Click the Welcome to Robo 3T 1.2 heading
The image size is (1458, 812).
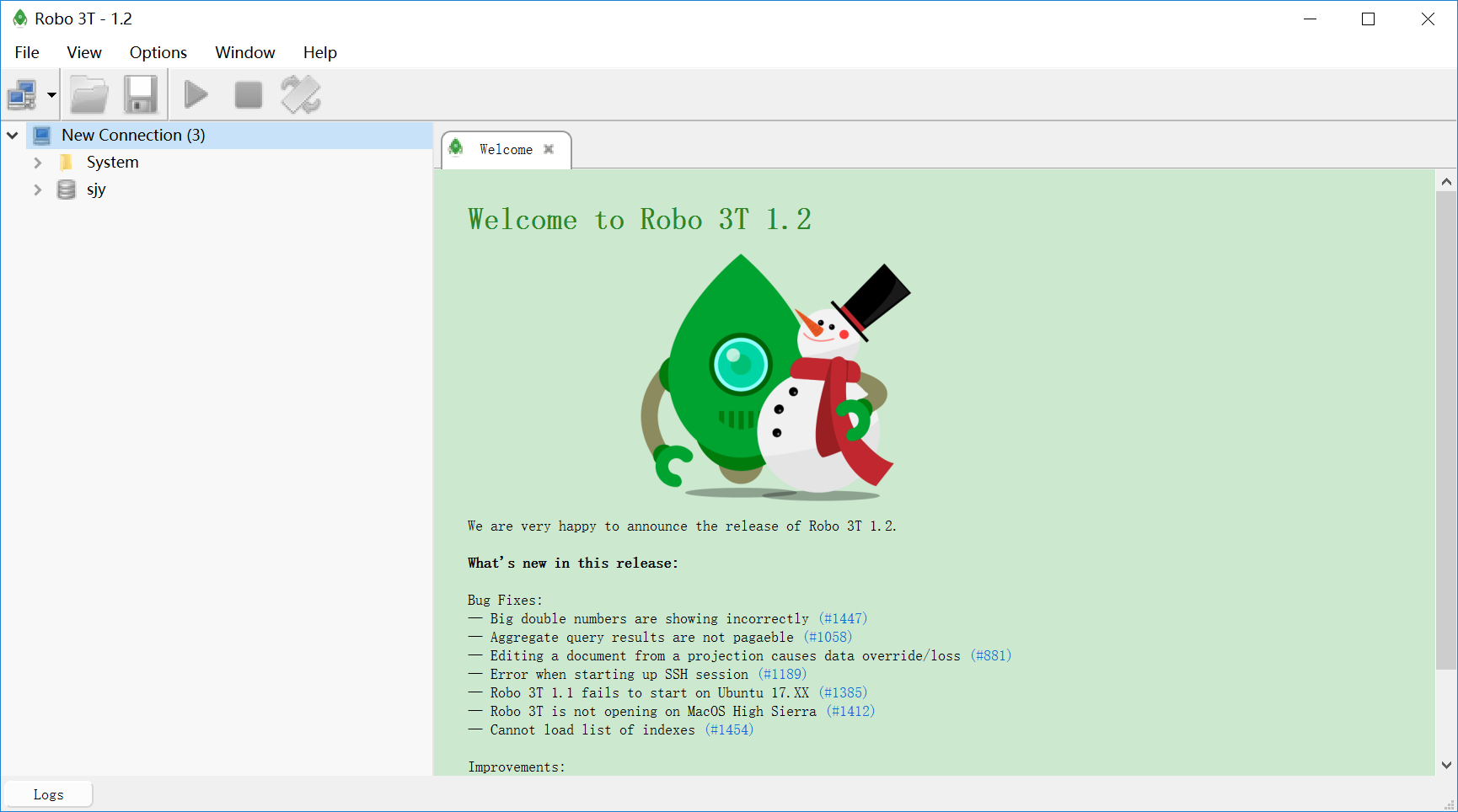click(640, 220)
